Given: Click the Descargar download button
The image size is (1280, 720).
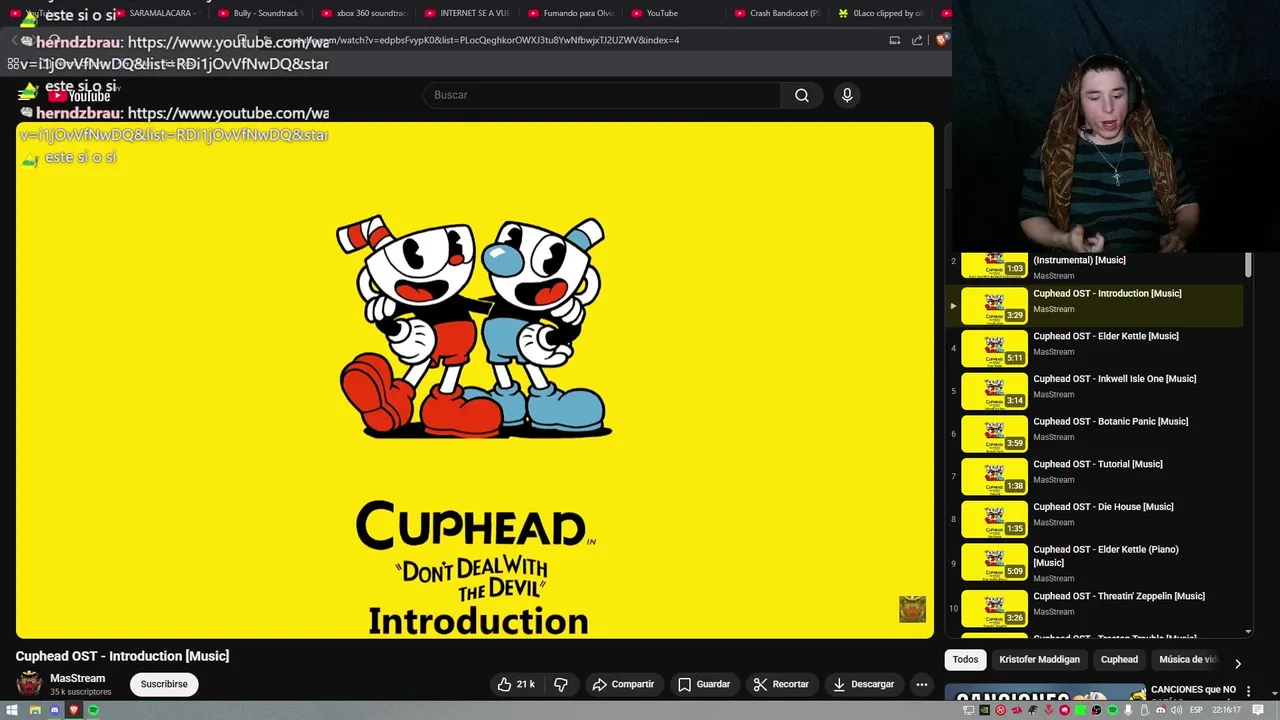Looking at the screenshot, I should [863, 684].
